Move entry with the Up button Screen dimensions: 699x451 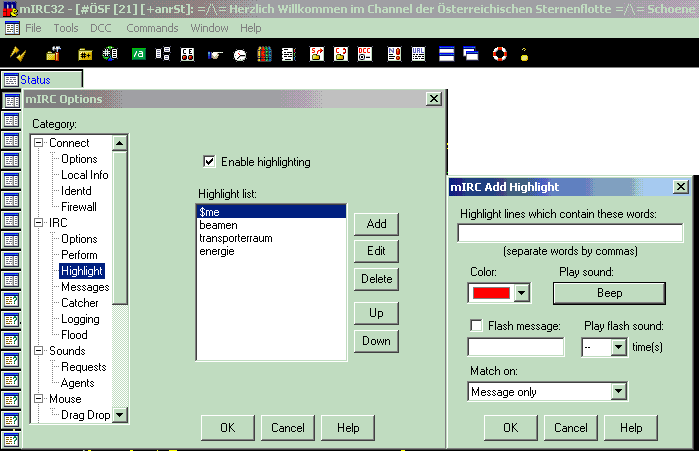[x=376, y=313]
